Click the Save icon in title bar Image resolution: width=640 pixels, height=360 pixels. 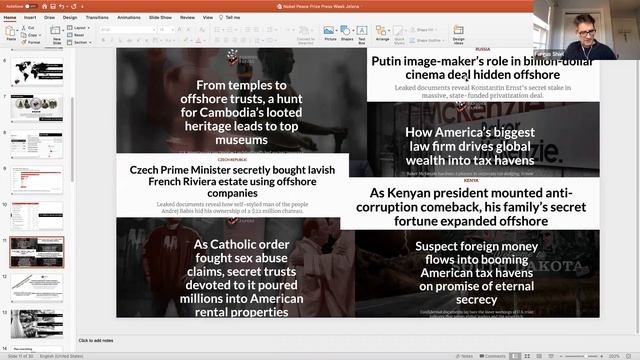[x=53, y=6]
